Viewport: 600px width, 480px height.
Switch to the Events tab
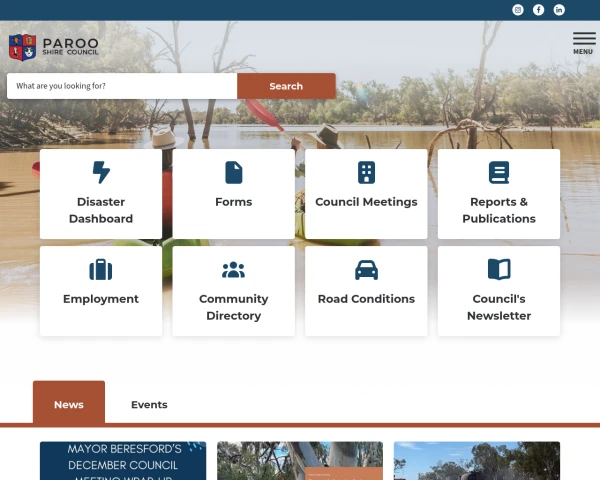coord(149,405)
